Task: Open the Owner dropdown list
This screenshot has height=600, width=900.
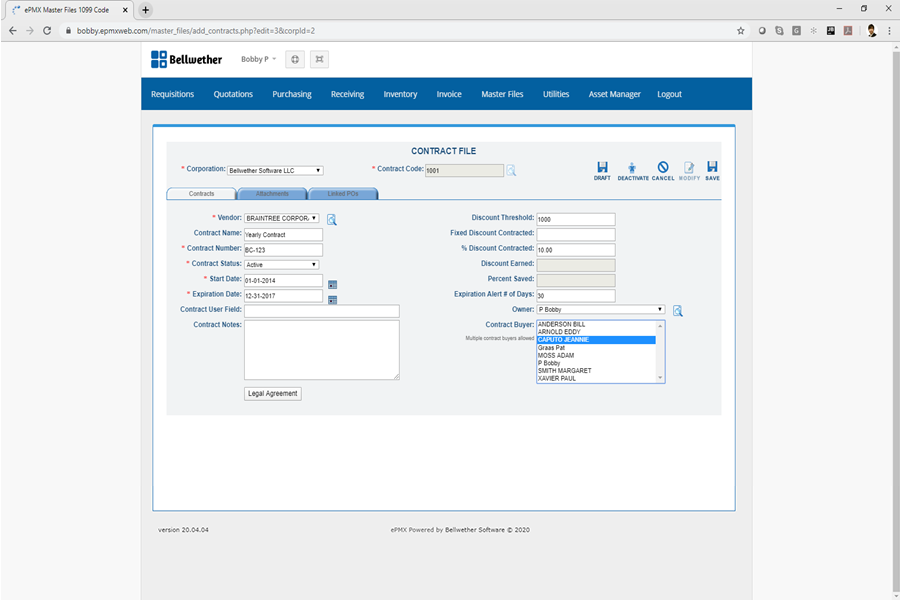Action: 600,310
